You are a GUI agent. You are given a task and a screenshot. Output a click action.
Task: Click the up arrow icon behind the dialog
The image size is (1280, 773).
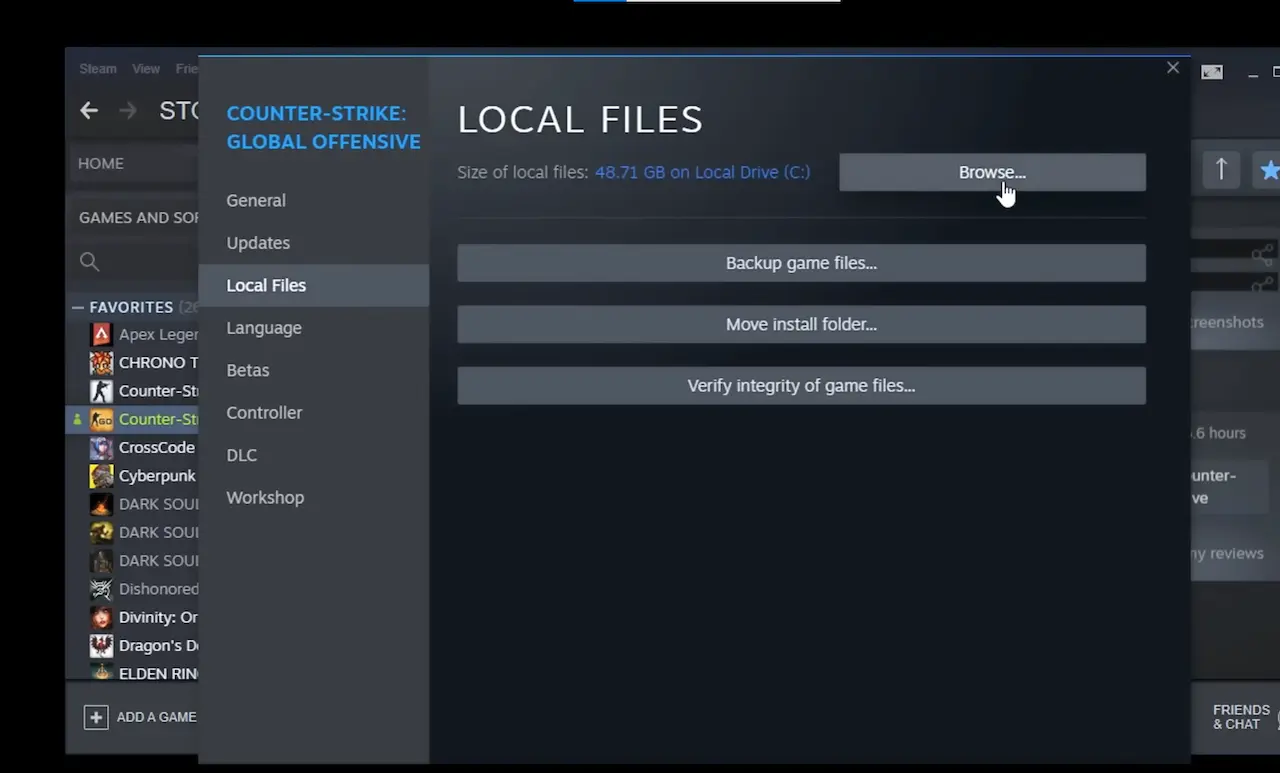click(x=1221, y=170)
